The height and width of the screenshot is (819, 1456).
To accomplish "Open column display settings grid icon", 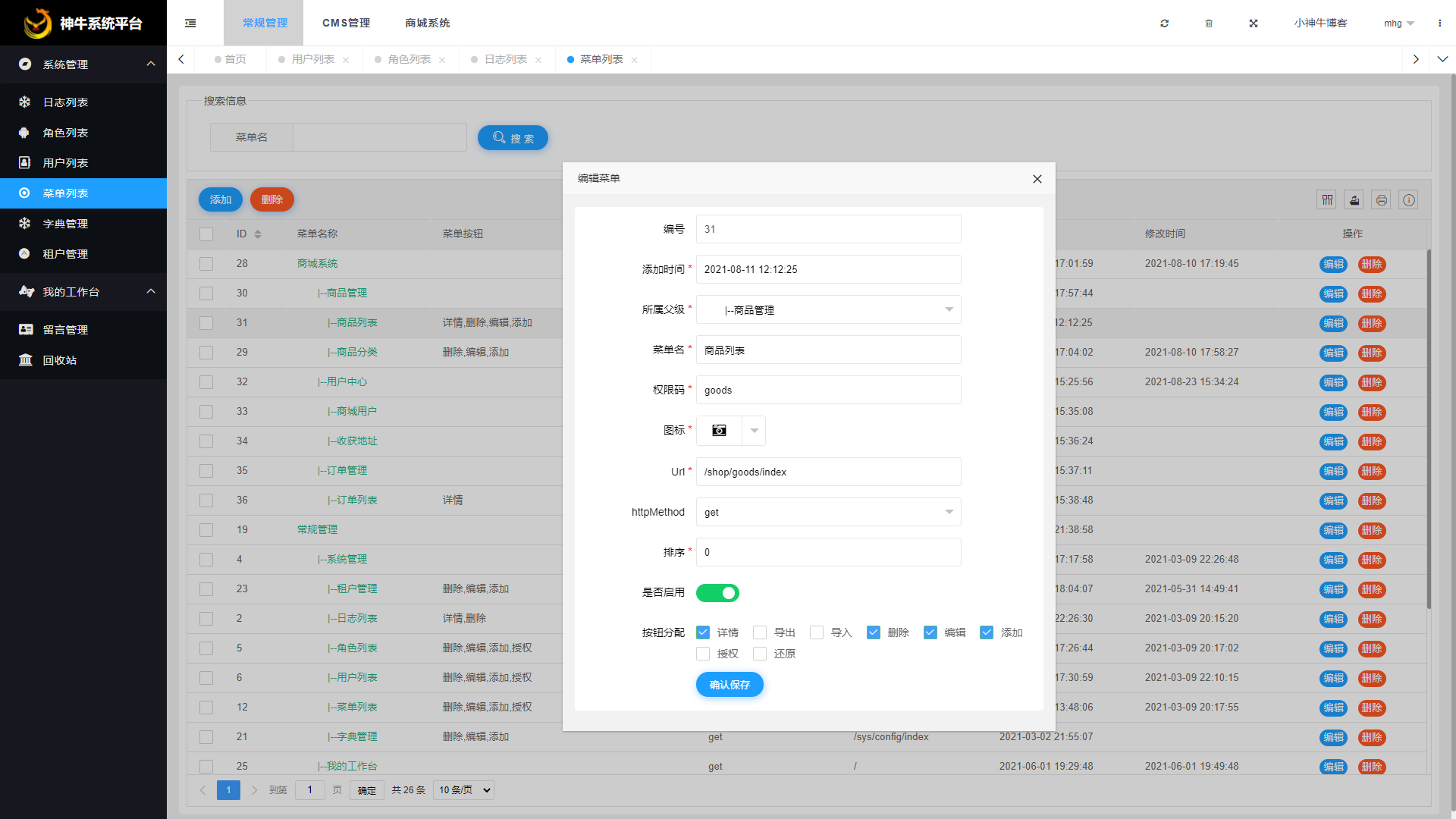I will pyautogui.click(x=1327, y=199).
